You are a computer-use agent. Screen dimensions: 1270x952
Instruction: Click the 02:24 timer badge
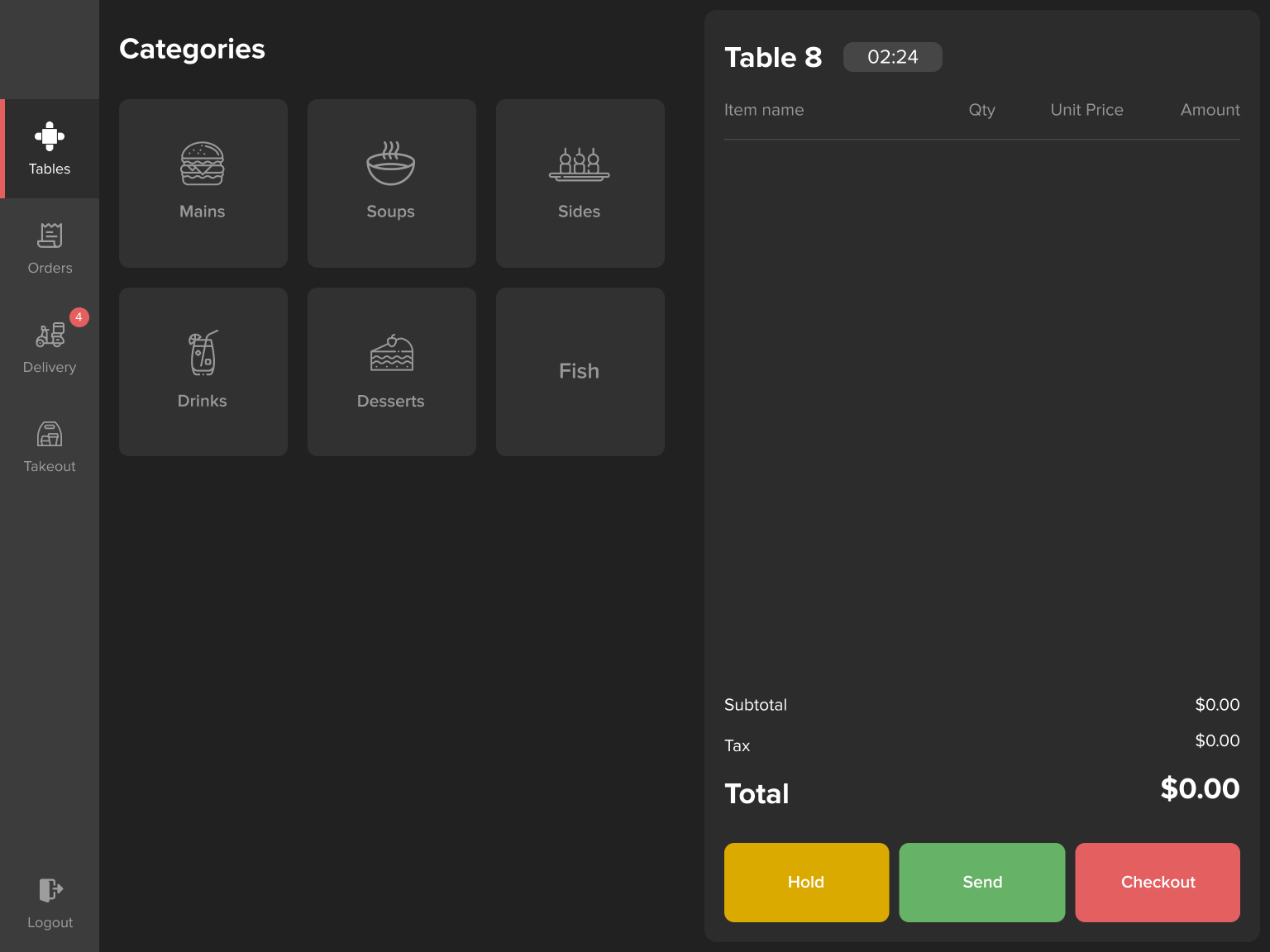[893, 57]
